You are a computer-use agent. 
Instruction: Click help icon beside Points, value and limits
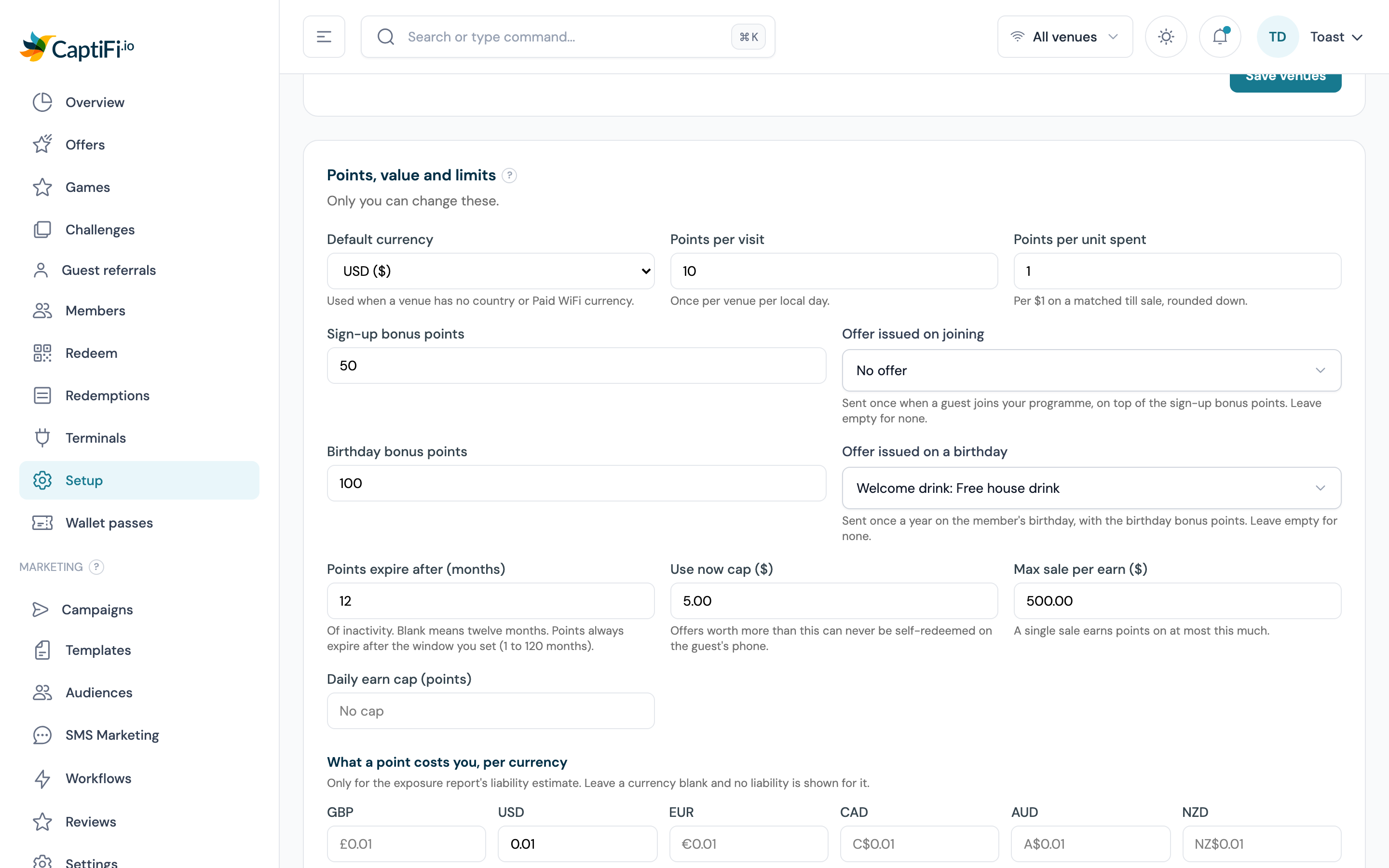coord(509,175)
